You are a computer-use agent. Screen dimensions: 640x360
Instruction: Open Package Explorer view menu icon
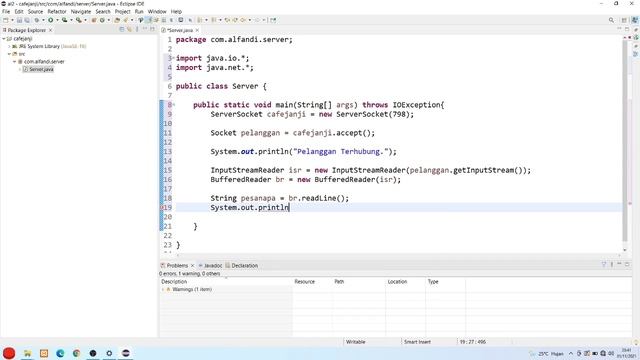pyautogui.click(x=137, y=29)
